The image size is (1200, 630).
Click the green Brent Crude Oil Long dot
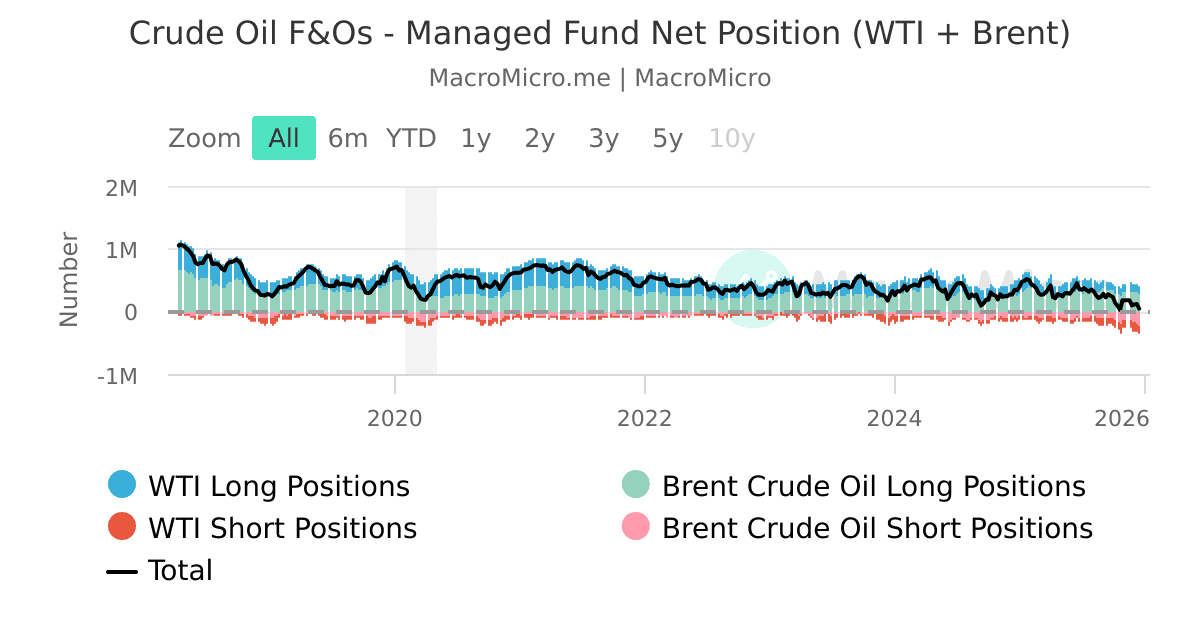click(x=635, y=485)
